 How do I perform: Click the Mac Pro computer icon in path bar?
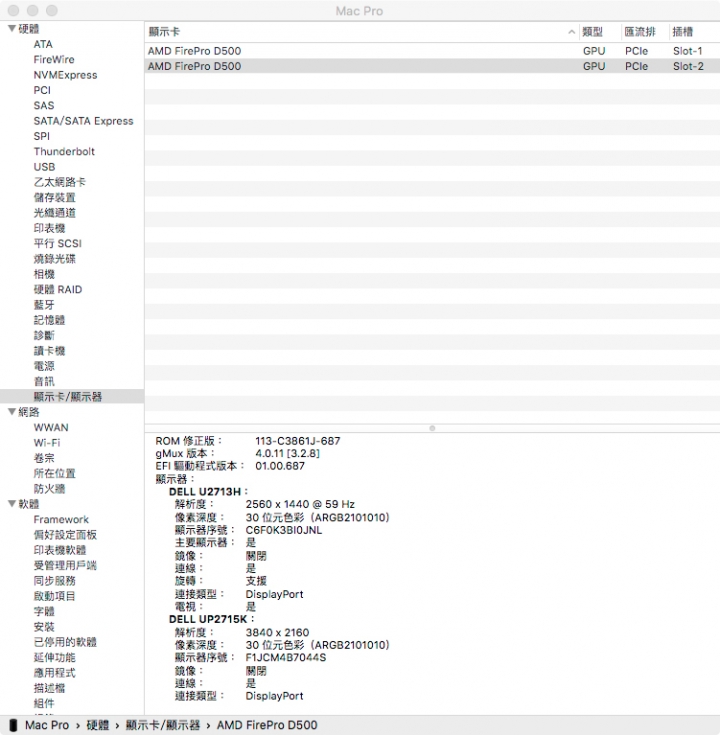tap(14, 725)
